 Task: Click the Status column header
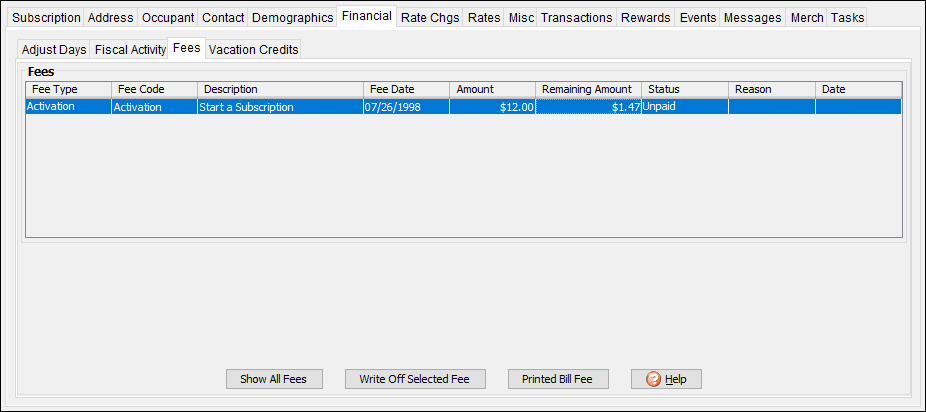[x=684, y=89]
